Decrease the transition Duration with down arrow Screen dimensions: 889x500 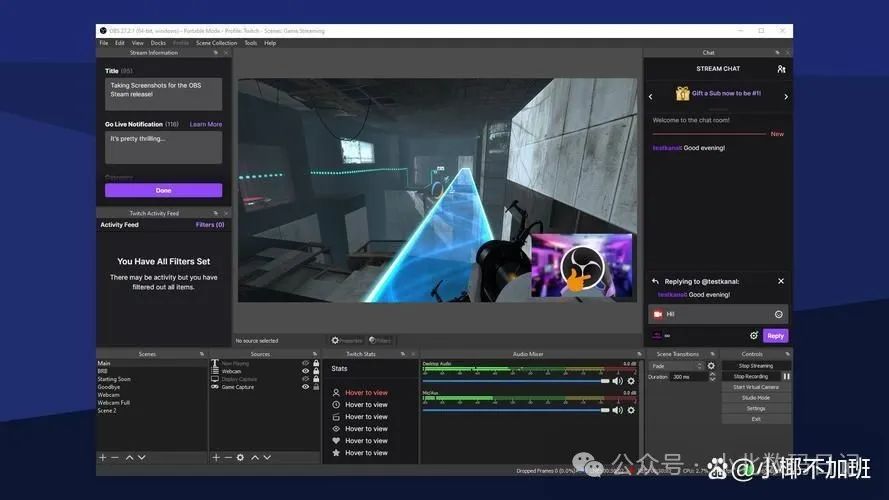point(713,379)
